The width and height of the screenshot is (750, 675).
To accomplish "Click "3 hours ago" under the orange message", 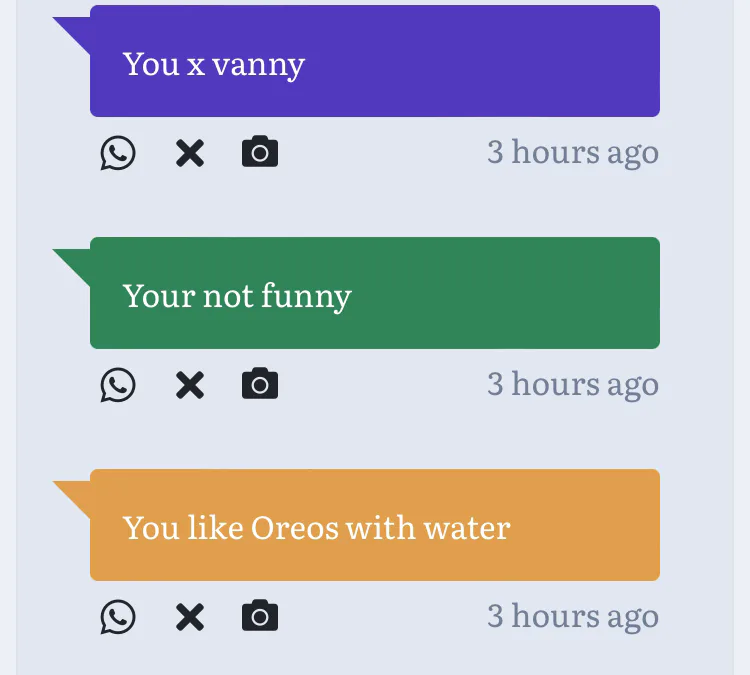I will point(573,617).
